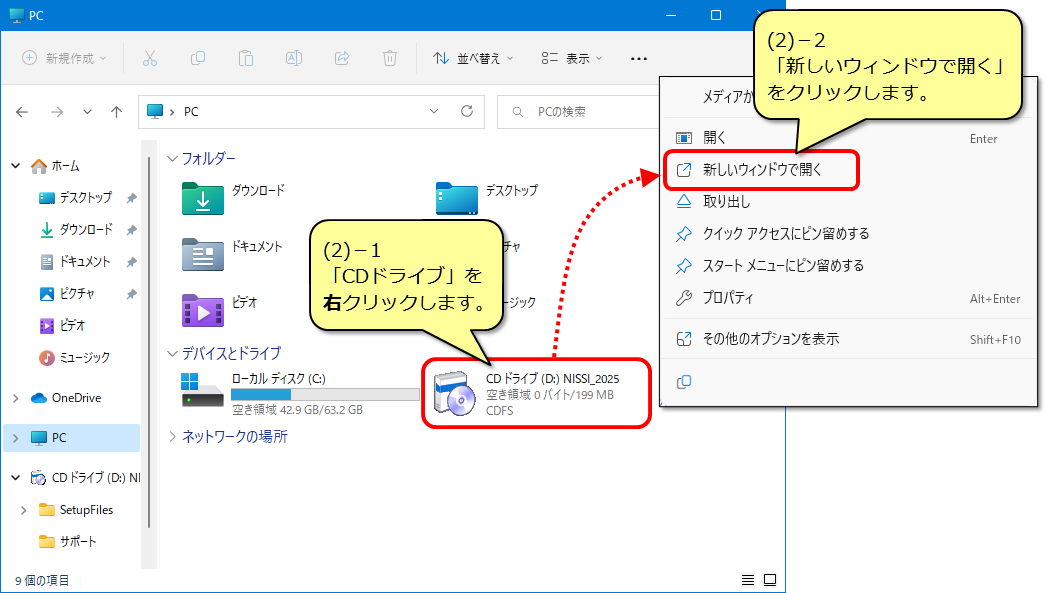Expand the OneDrive tree node
Image resolution: width=1047 pixels, height=593 pixels.
tap(15, 398)
